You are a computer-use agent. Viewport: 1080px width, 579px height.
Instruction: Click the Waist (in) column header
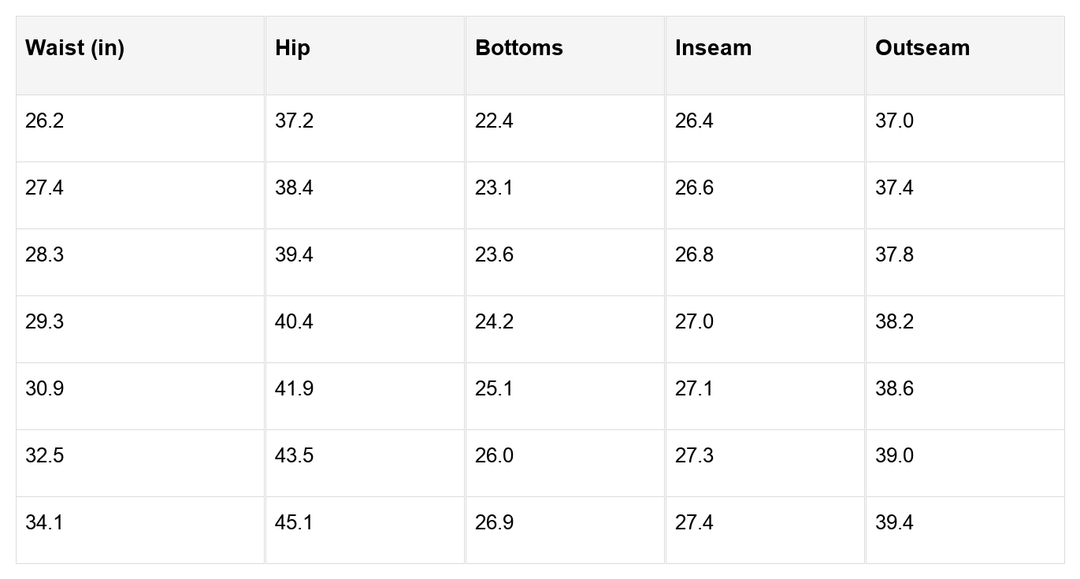tap(75, 48)
